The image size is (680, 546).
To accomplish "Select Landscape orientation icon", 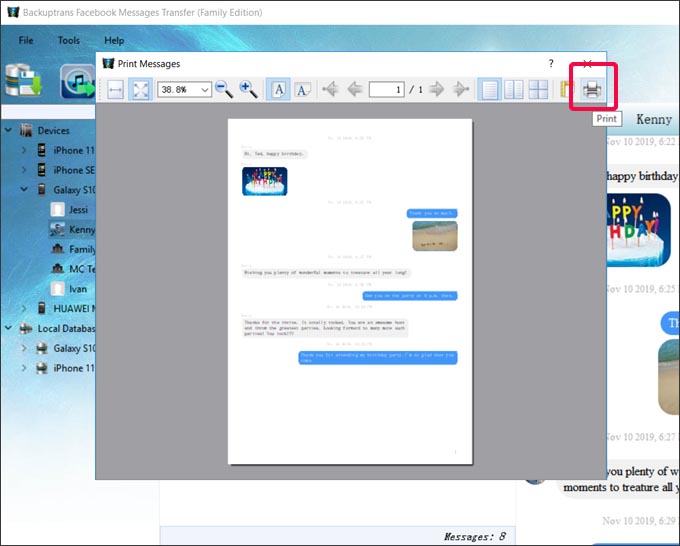I will pyautogui.click(x=302, y=90).
